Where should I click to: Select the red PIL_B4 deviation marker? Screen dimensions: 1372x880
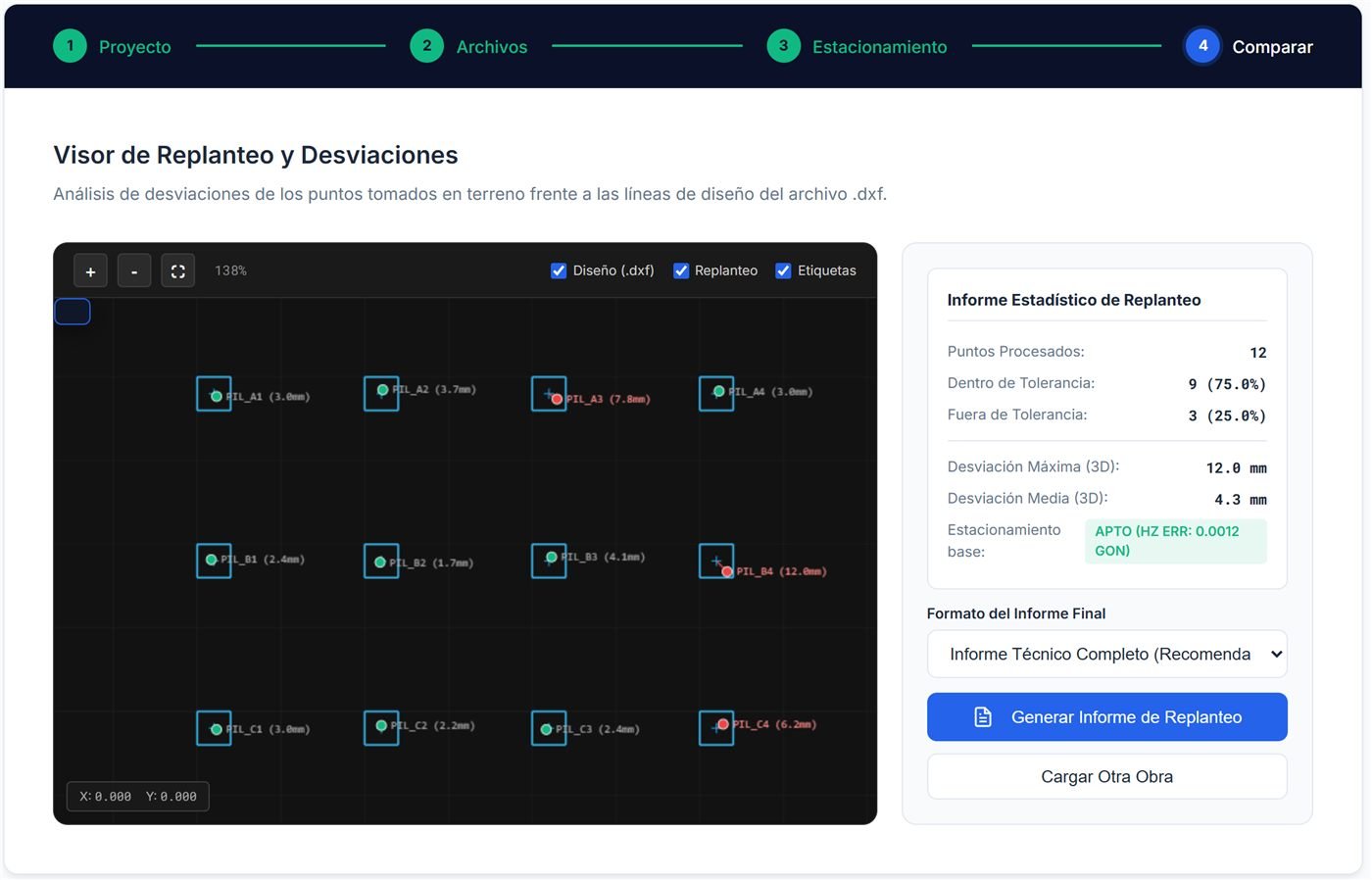coord(727,571)
